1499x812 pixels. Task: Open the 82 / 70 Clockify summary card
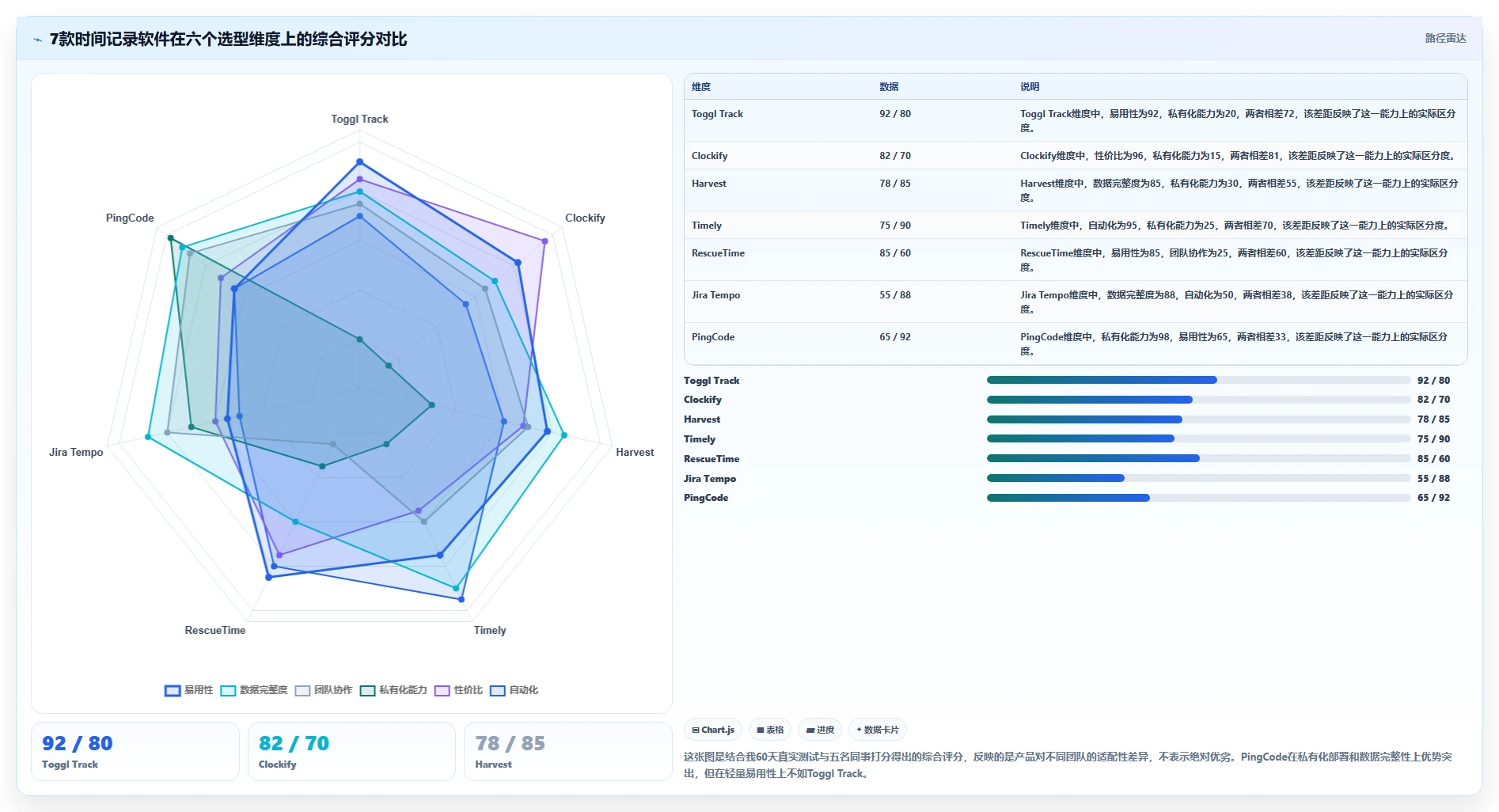pyautogui.click(x=351, y=751)
